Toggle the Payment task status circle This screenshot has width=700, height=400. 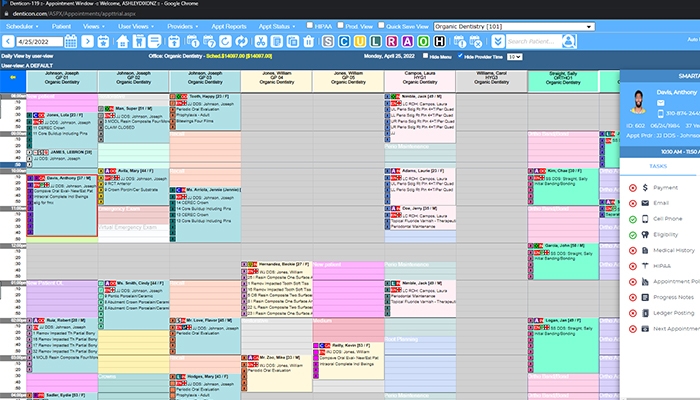[x=633, y=188]
